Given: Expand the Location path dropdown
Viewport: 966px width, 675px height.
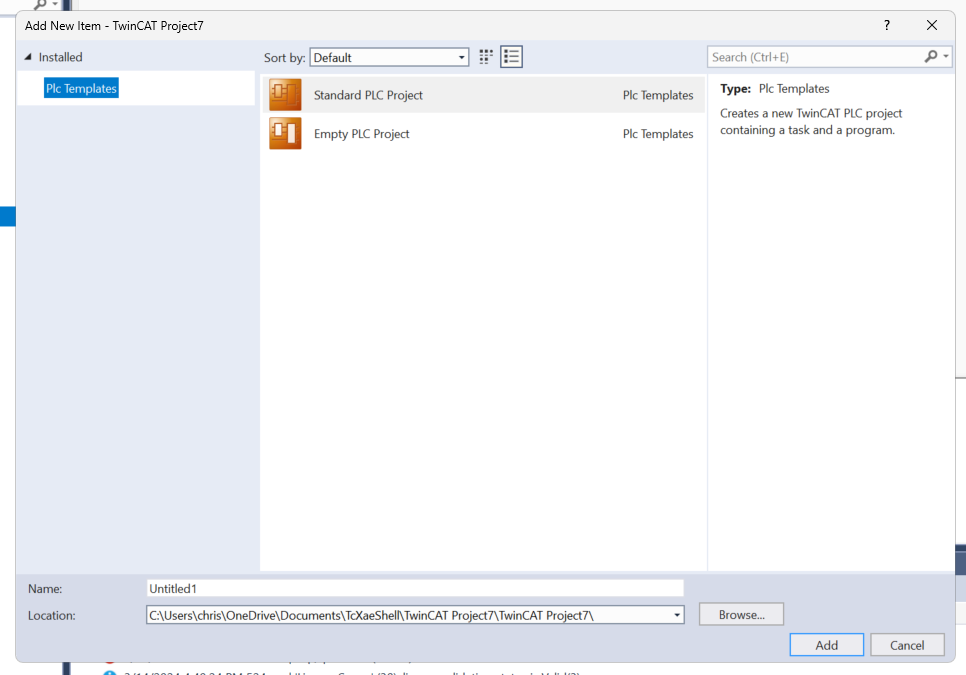Looking at the screenshot, I should [676, 615].
